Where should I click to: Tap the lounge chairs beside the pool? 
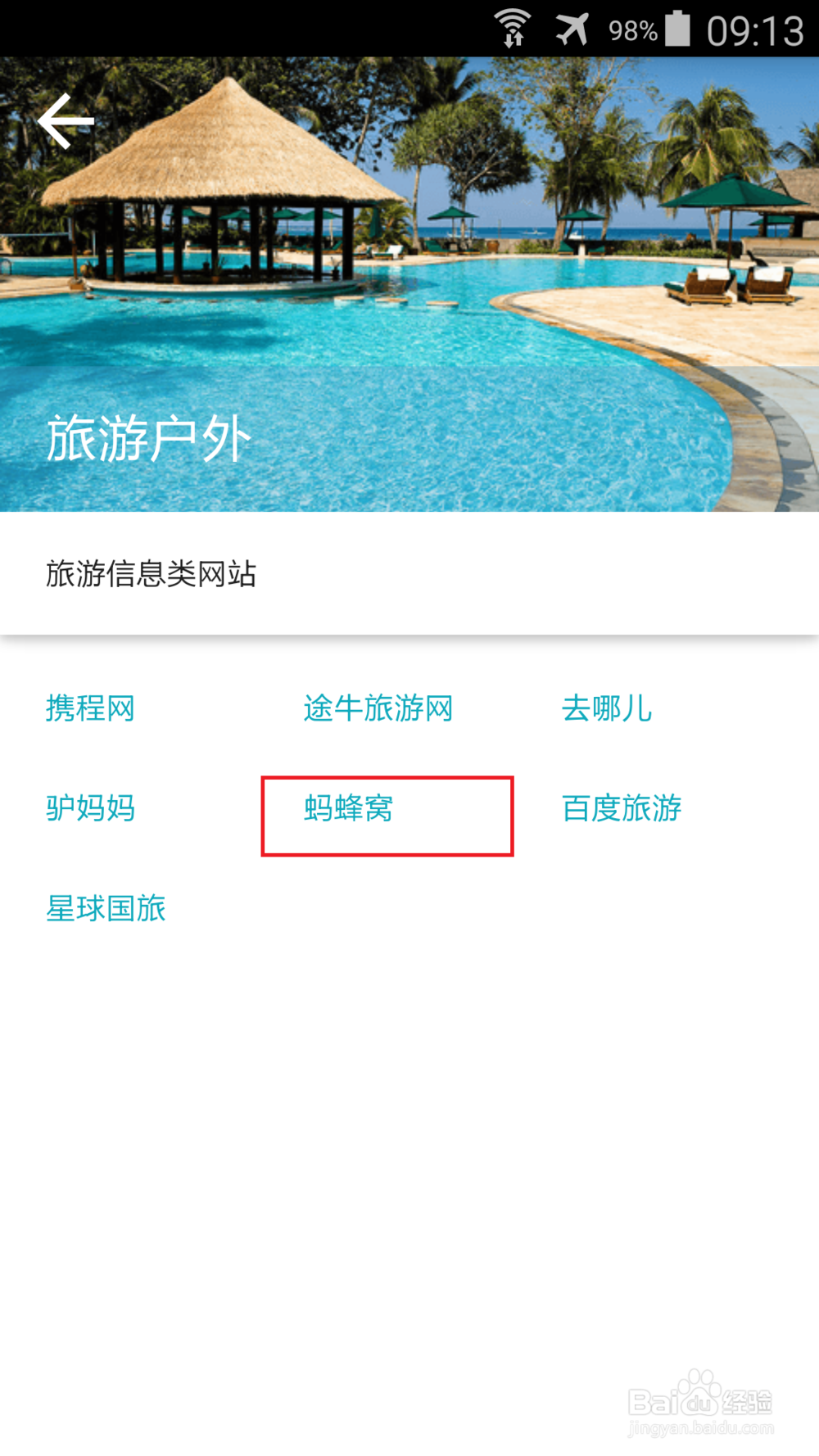click(x=729, y=283)
